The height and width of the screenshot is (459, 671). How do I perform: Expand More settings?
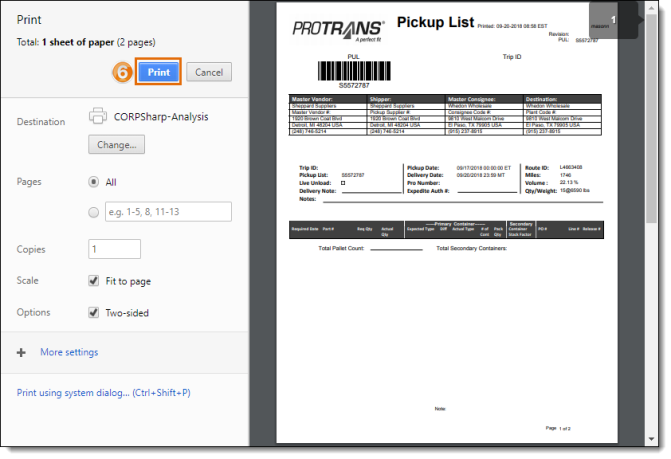(69, 352)
